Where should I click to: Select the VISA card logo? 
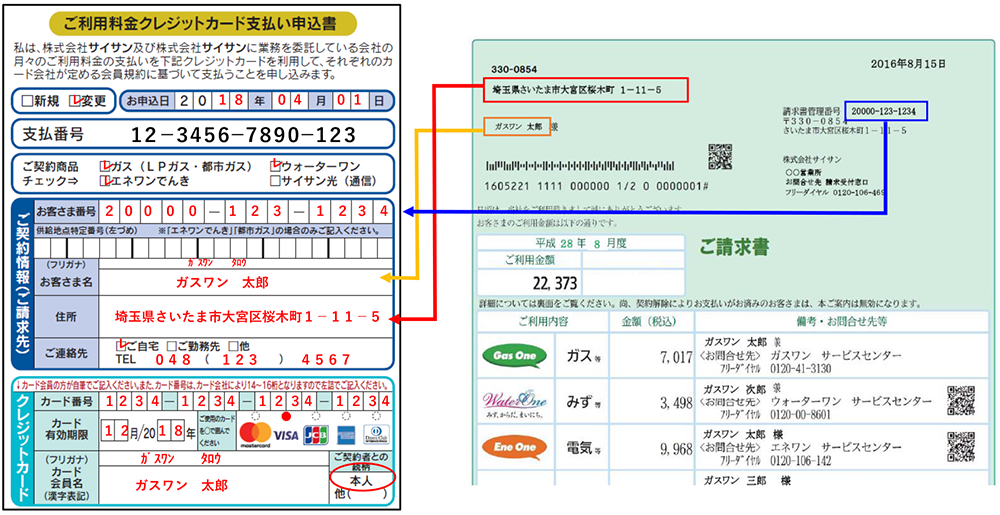coord(286,435)
